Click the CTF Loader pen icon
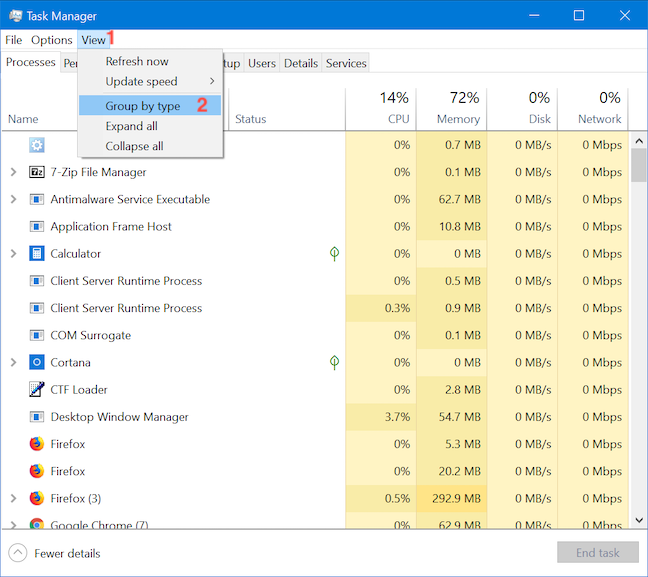 tap(37, 389)
